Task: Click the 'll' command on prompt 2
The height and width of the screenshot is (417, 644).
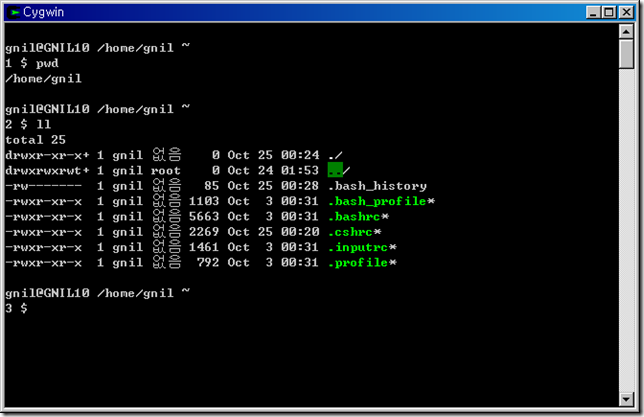Action: tap(44, 124)
